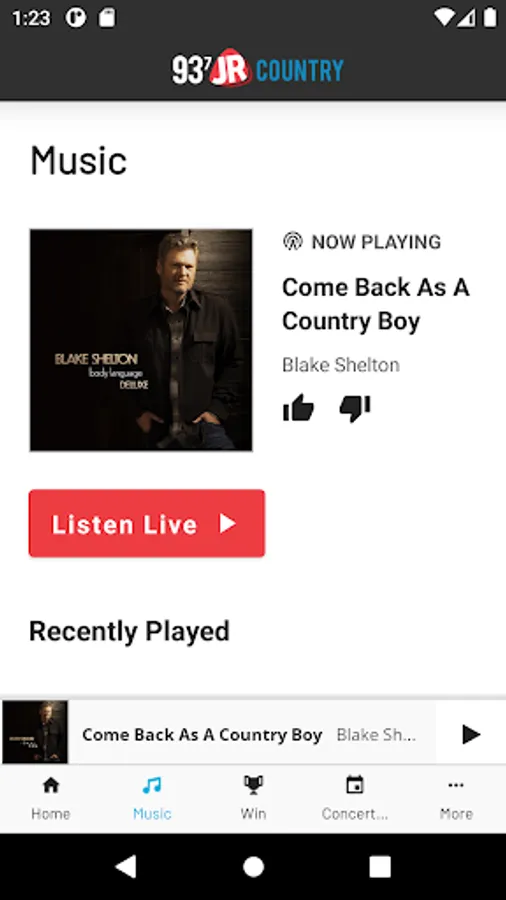
Task: Tap the Android home circle button
Action: (253, 867)
